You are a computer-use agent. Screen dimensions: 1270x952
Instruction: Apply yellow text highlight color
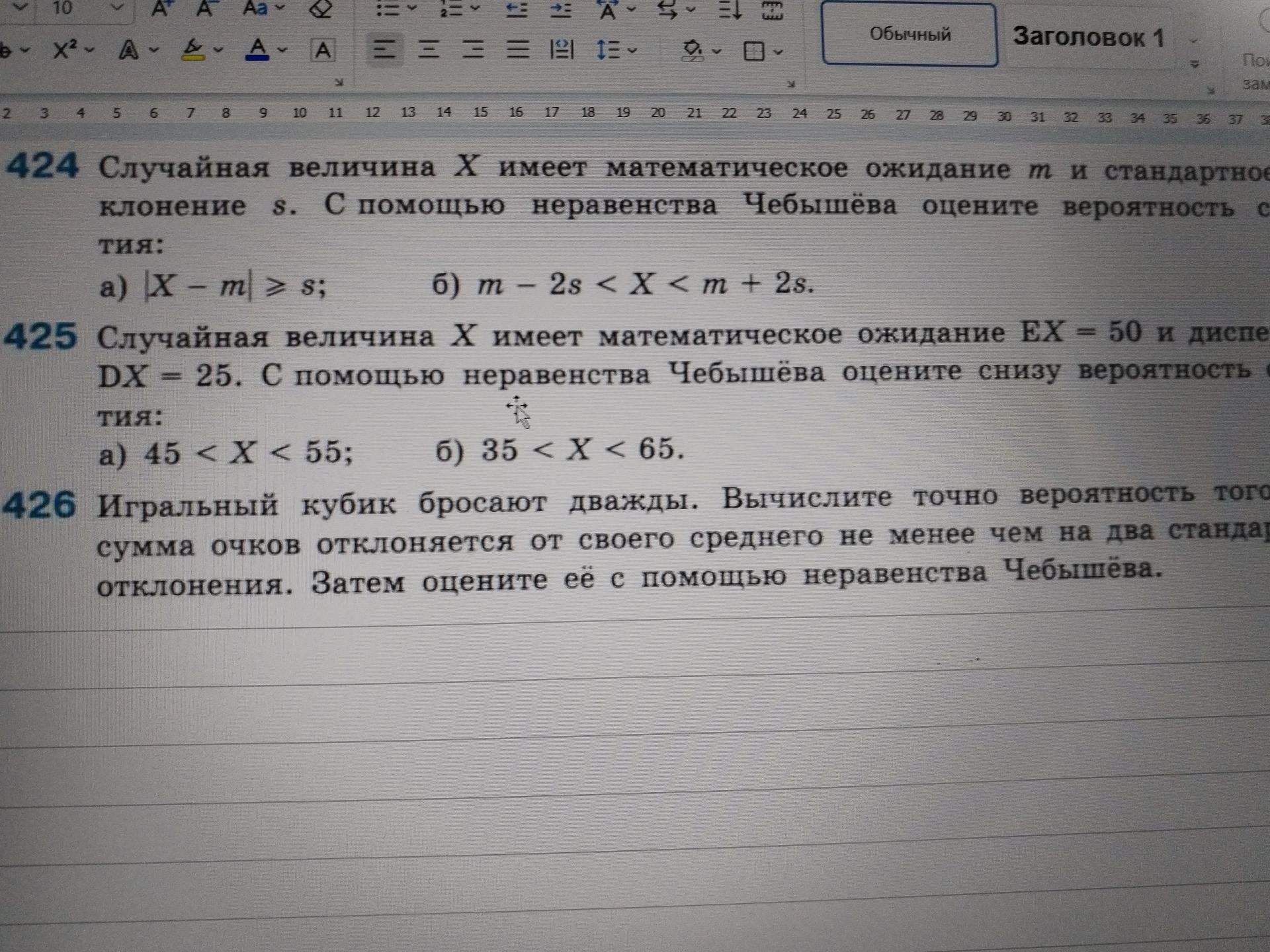pos(193,50)
